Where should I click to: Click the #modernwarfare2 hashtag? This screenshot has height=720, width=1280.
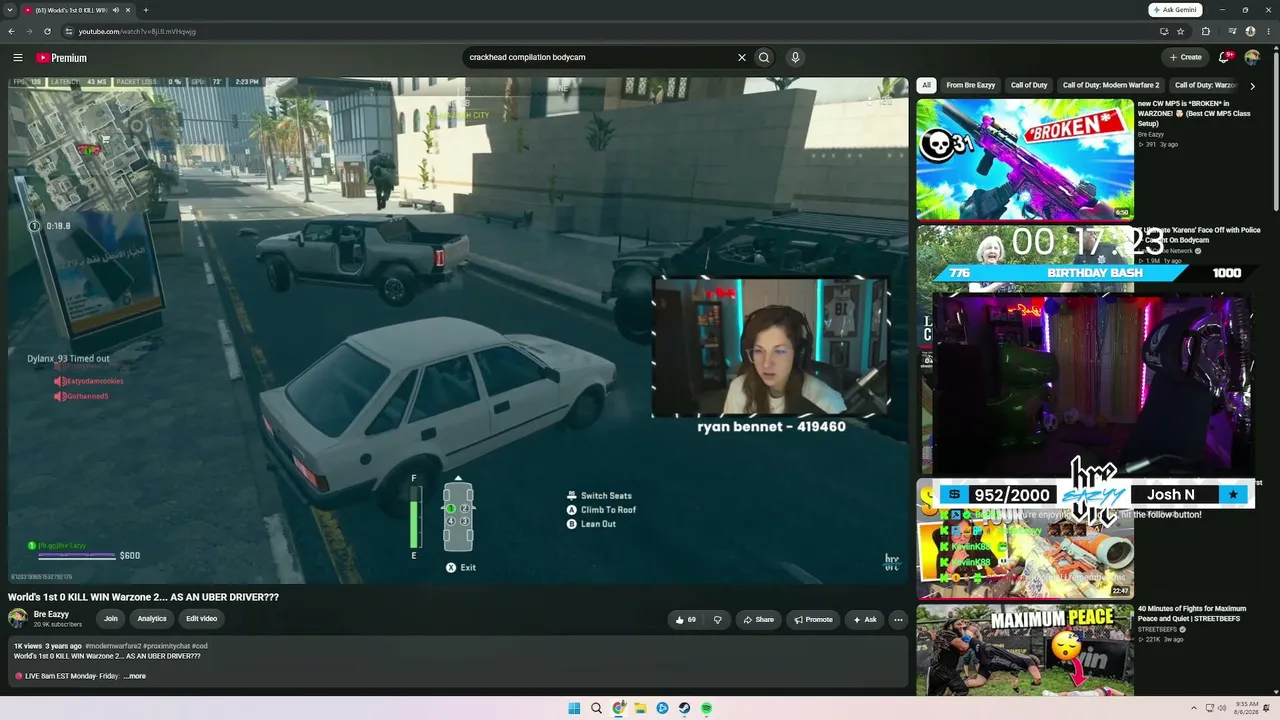[x=113, y=647]
